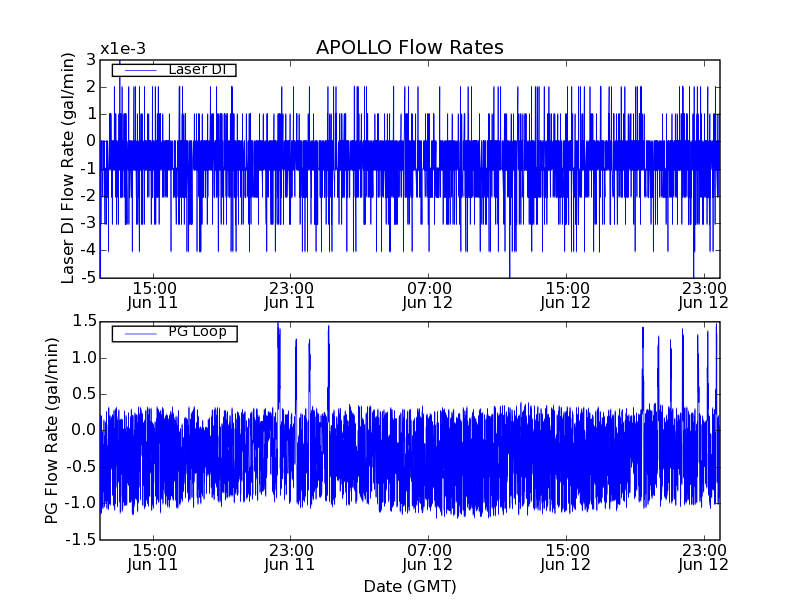This screenshot has width=800, height=600.
Task: Select the PG Loop legend box
Action: (x=173, y=333)
